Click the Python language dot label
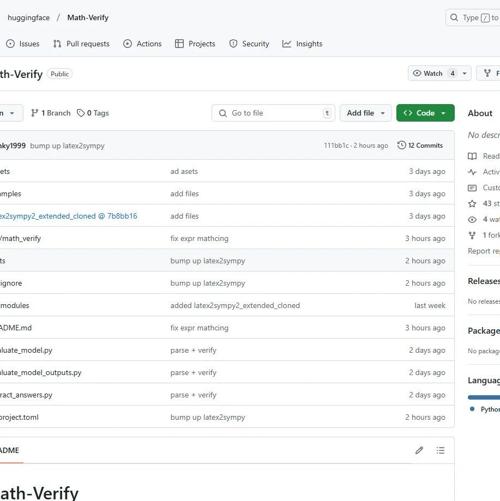 [x=485, y=409]
